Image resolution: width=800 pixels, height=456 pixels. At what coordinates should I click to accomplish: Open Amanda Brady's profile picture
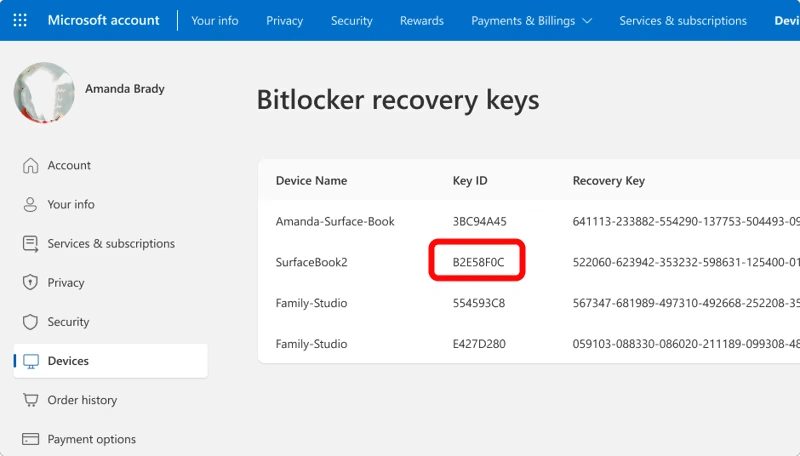[x=44, y=93]
